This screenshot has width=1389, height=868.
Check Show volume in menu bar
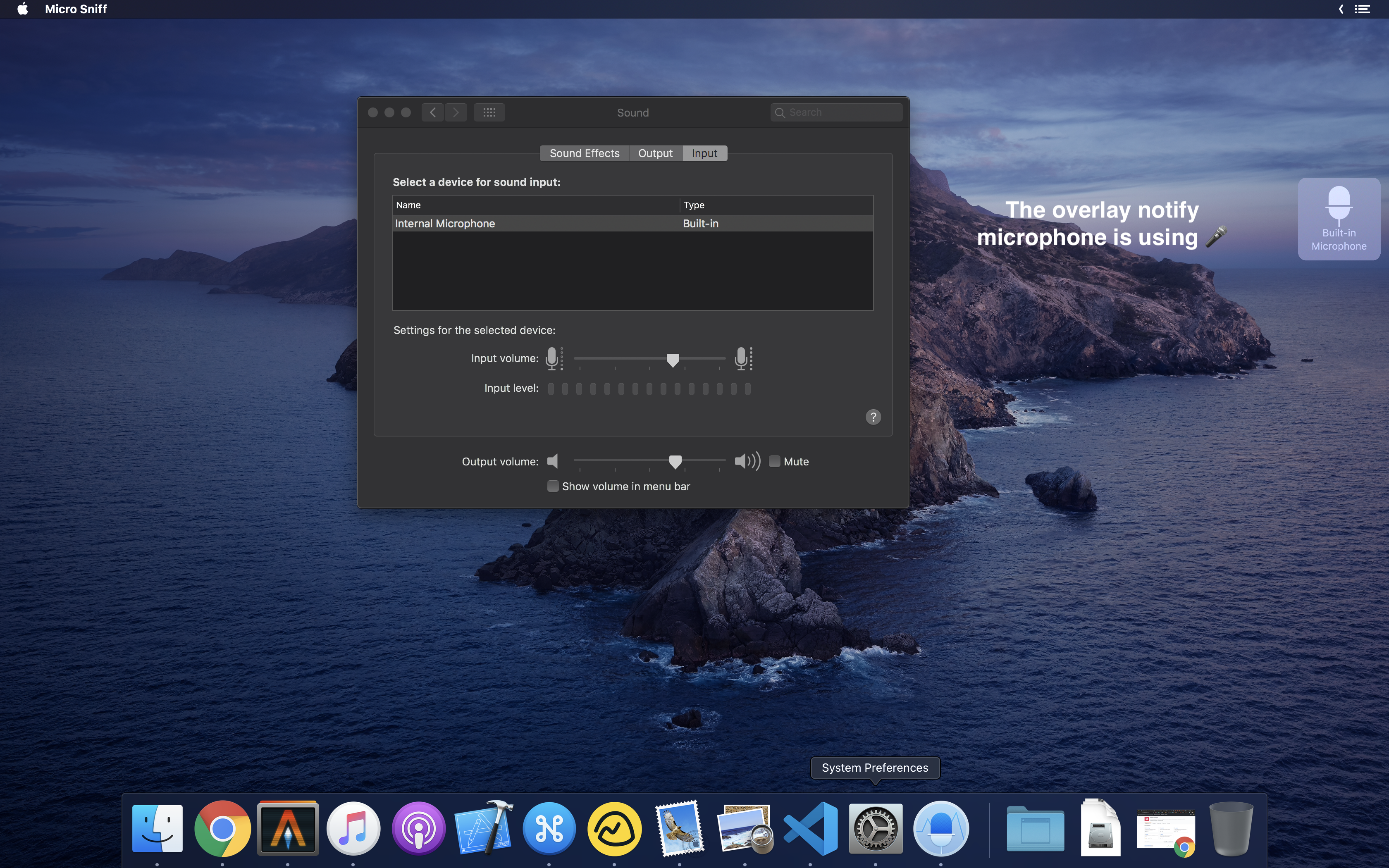[553, 486]
